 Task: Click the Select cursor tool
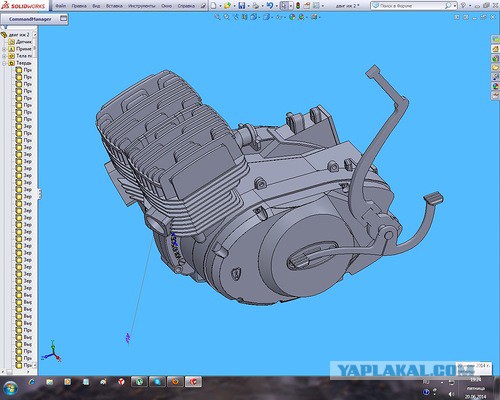284,6
